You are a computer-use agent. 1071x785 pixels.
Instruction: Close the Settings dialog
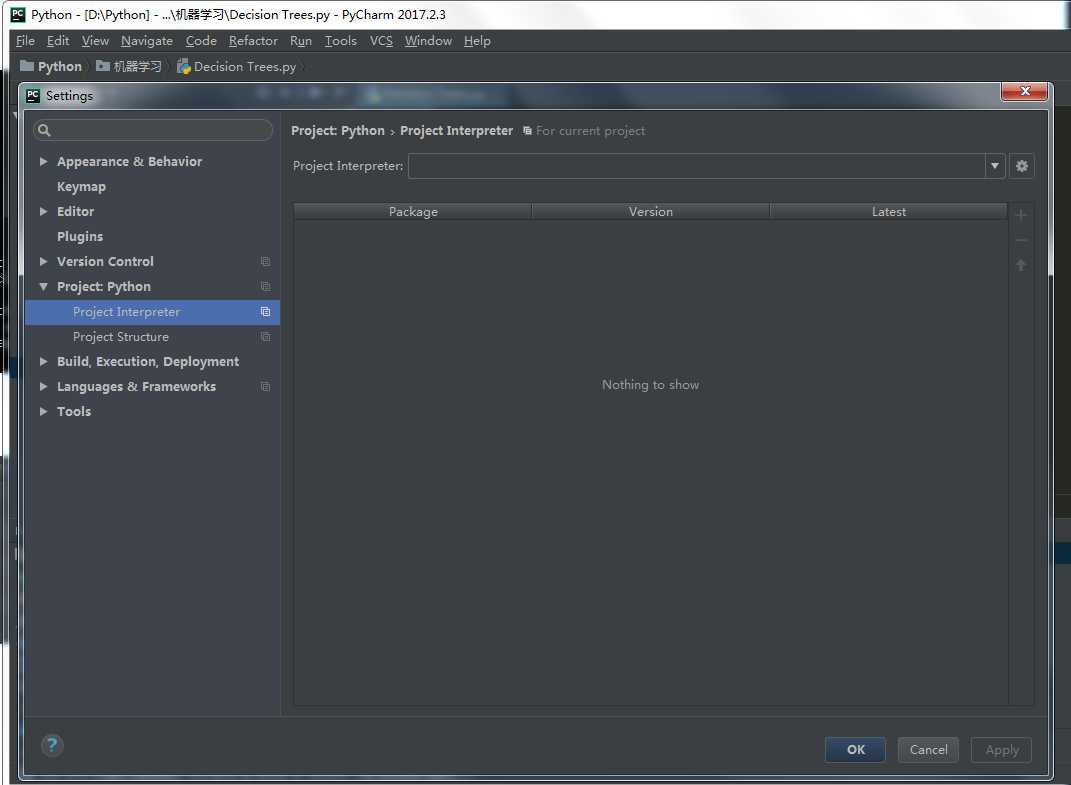pyautogui.click(x=1024, y=91)
